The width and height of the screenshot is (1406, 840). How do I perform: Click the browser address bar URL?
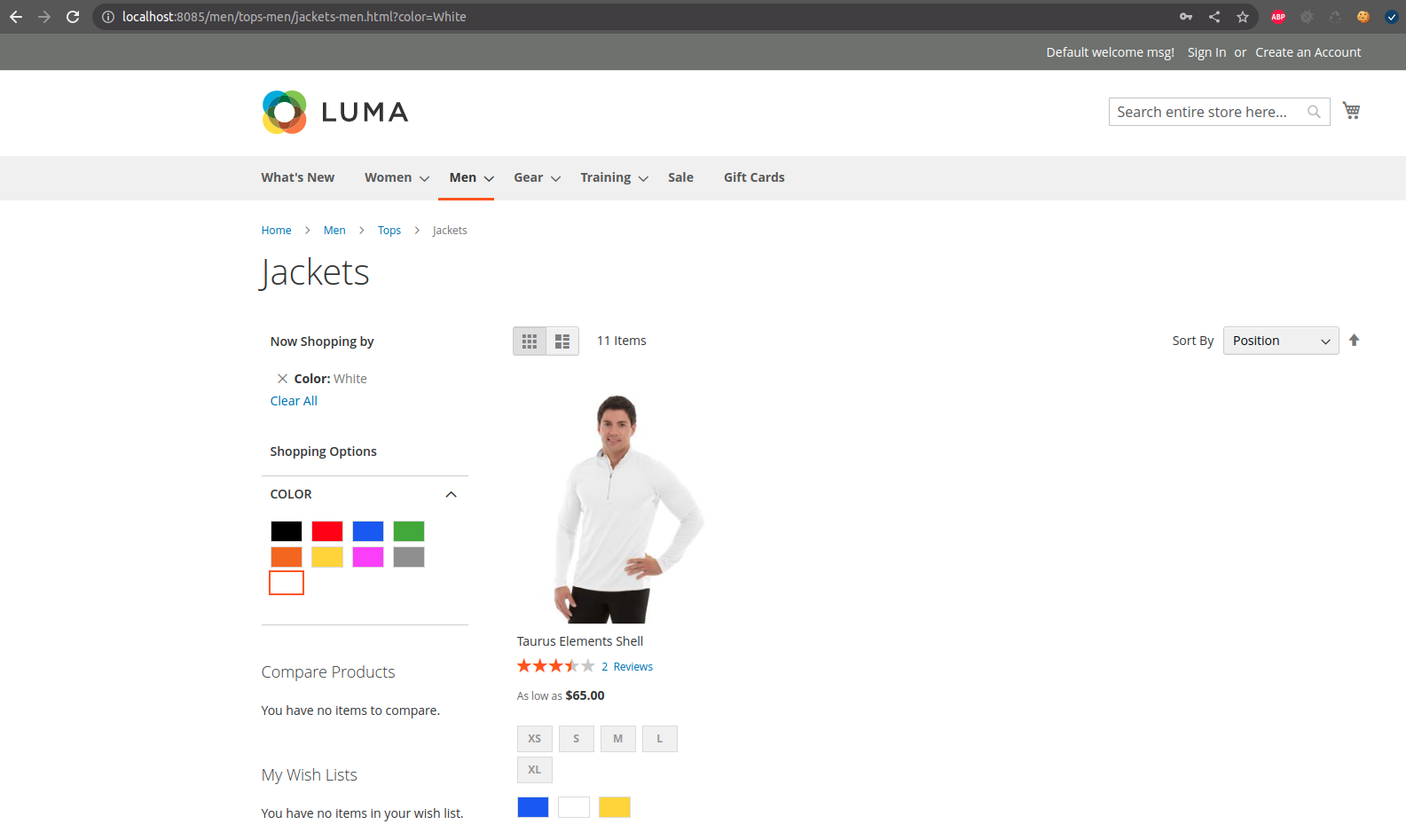point(294,17)
